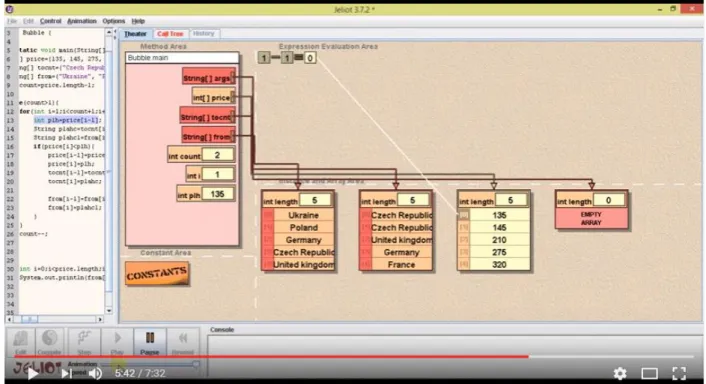Open the Control menu
The image size is (706, 384).
[50, 21]
